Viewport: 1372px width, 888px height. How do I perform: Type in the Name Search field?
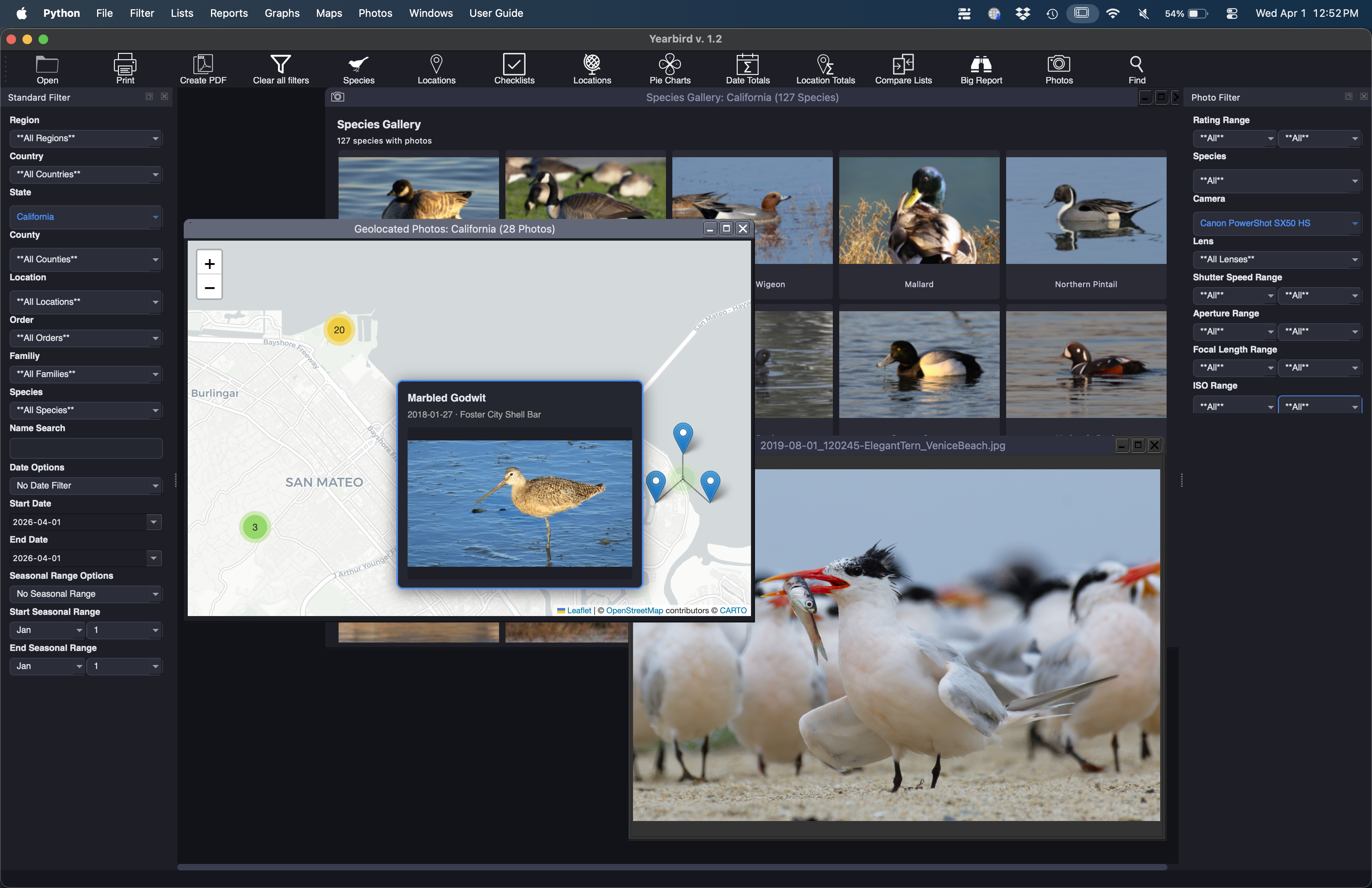point(85,448)
